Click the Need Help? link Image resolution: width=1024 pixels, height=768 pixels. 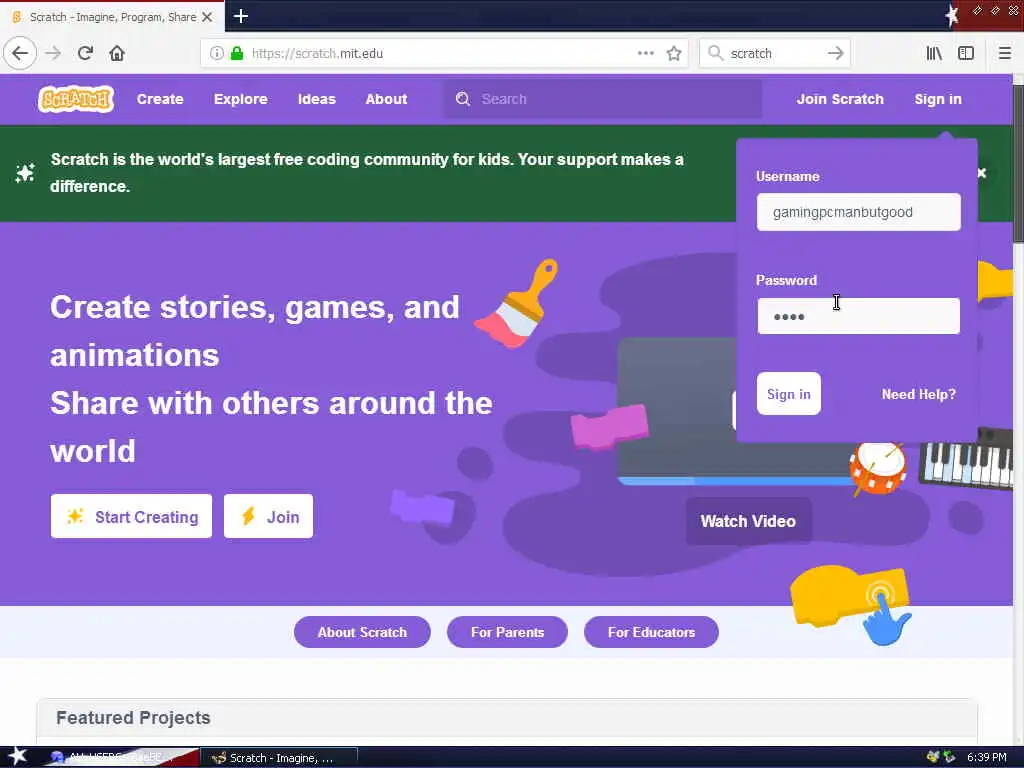tap(918, 394)
